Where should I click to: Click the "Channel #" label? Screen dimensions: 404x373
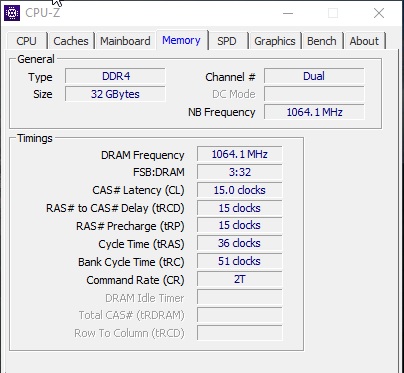(x=230, y=77)
